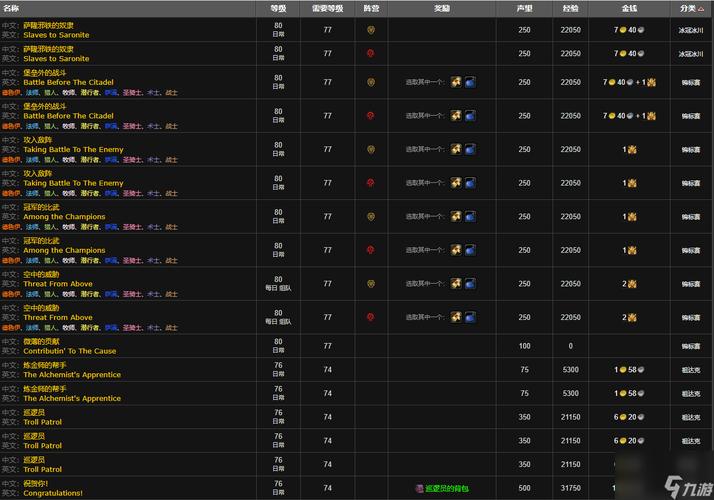714x500 pixels.
Task: Sort by the 需要等级 column header
Action: pos(327,8)
